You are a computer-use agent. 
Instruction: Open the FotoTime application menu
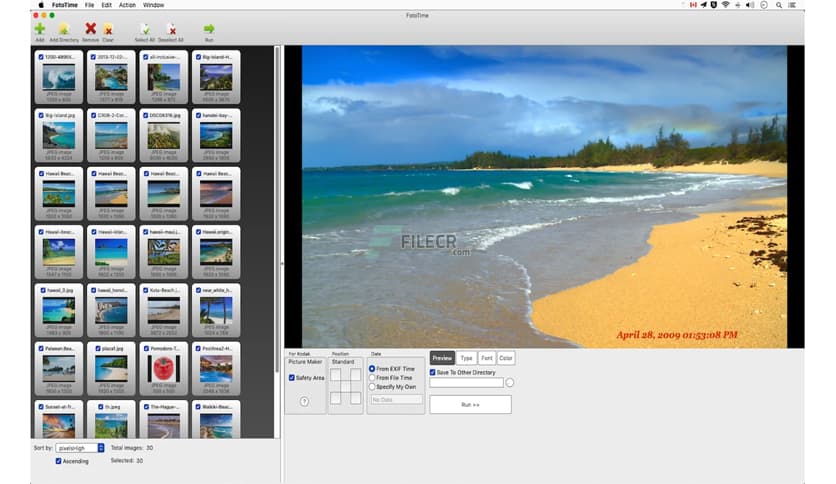65,5
